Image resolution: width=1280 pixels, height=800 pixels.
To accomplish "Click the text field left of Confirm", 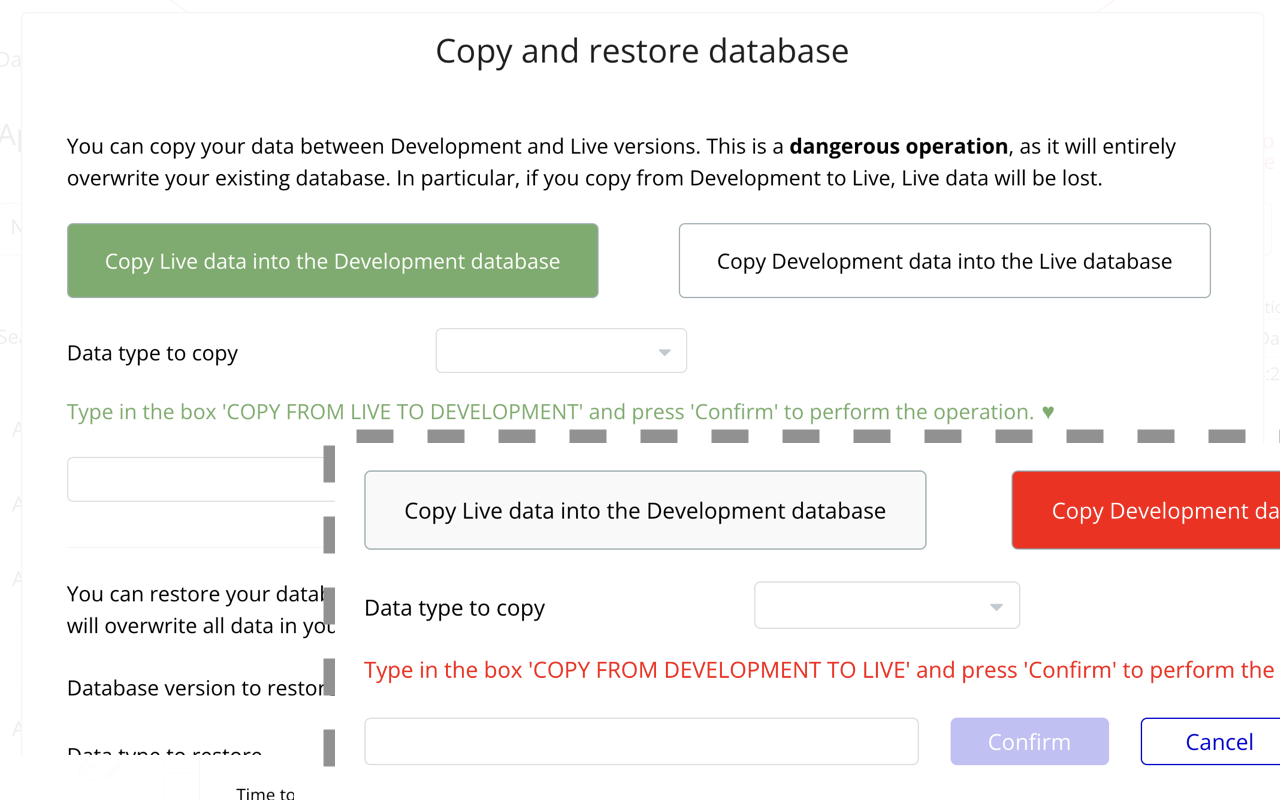I will click(x=641, y=741).
